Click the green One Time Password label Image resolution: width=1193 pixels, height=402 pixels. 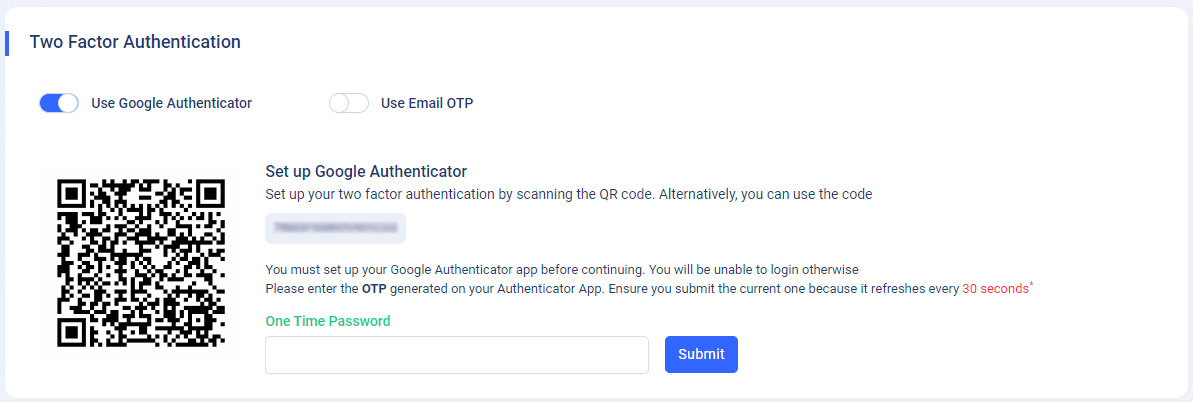[328, 321]
